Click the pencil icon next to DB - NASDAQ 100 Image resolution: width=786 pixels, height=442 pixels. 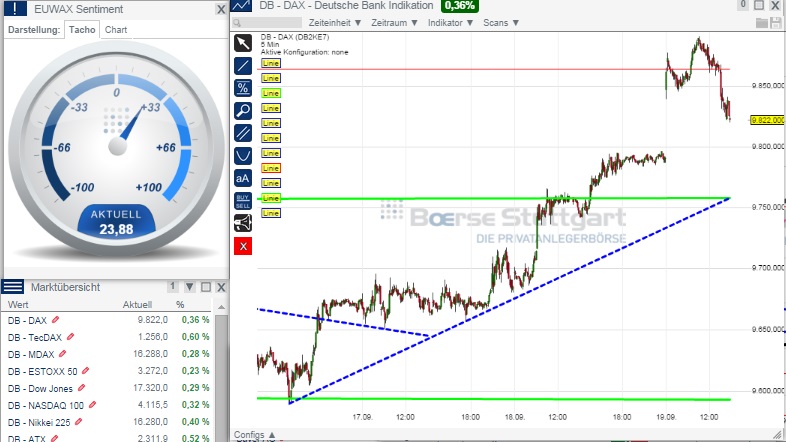click(92, 405)
